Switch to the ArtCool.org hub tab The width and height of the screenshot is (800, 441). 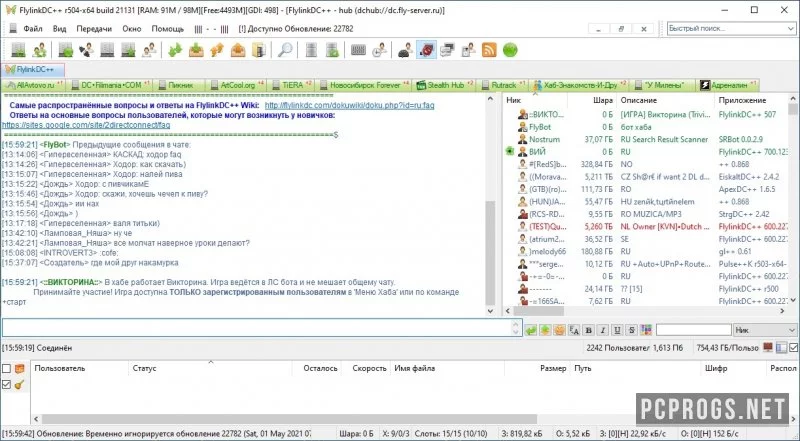click(x=237, y=85)
